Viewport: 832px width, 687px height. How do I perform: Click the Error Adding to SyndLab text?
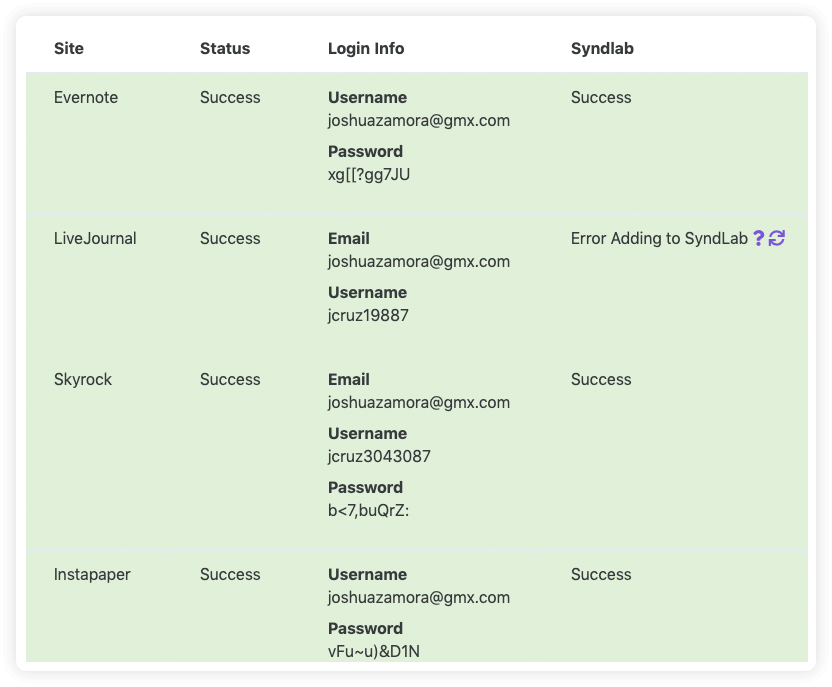659,238
